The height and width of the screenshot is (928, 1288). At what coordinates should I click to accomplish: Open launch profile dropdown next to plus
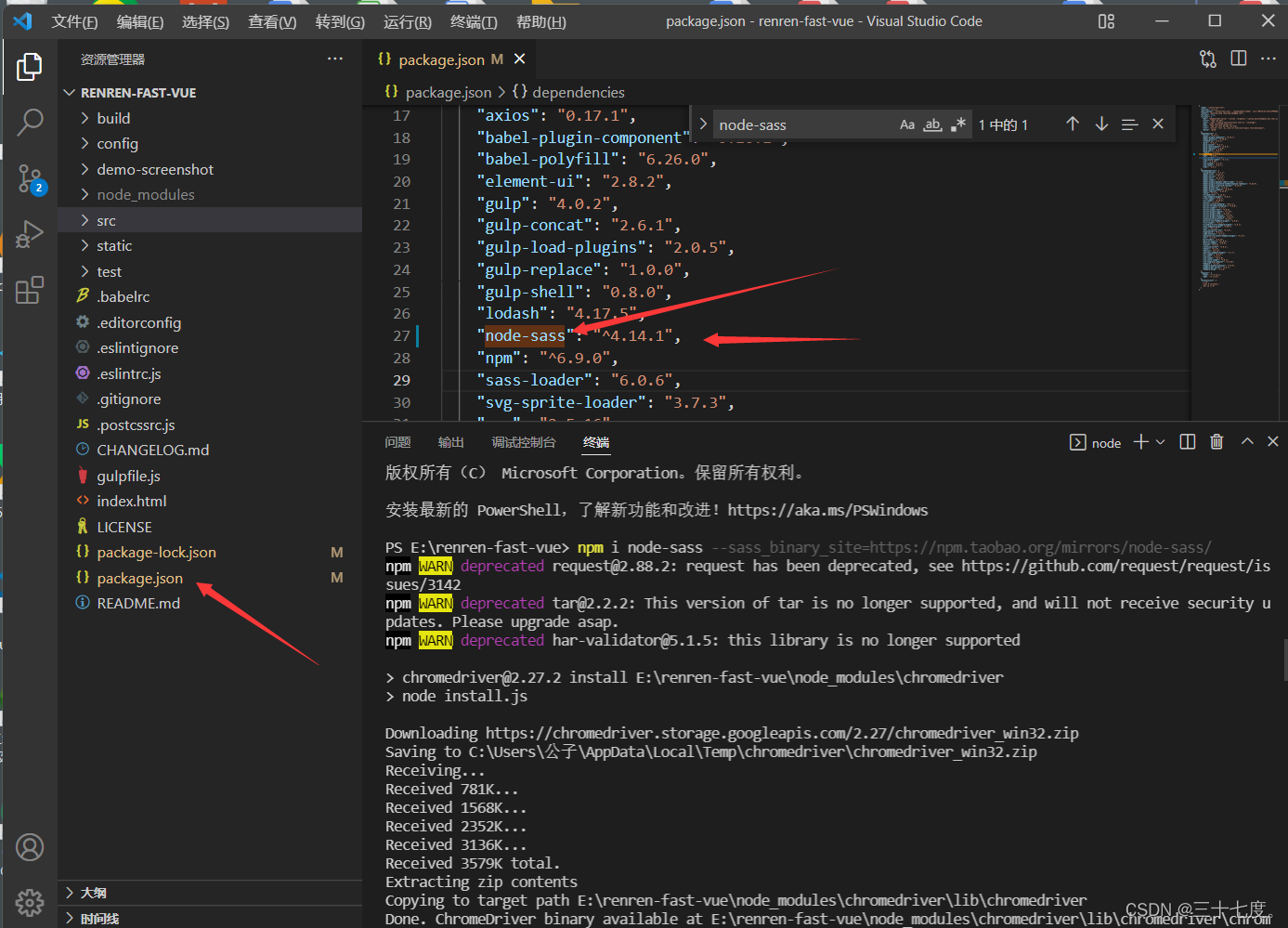1160,442
